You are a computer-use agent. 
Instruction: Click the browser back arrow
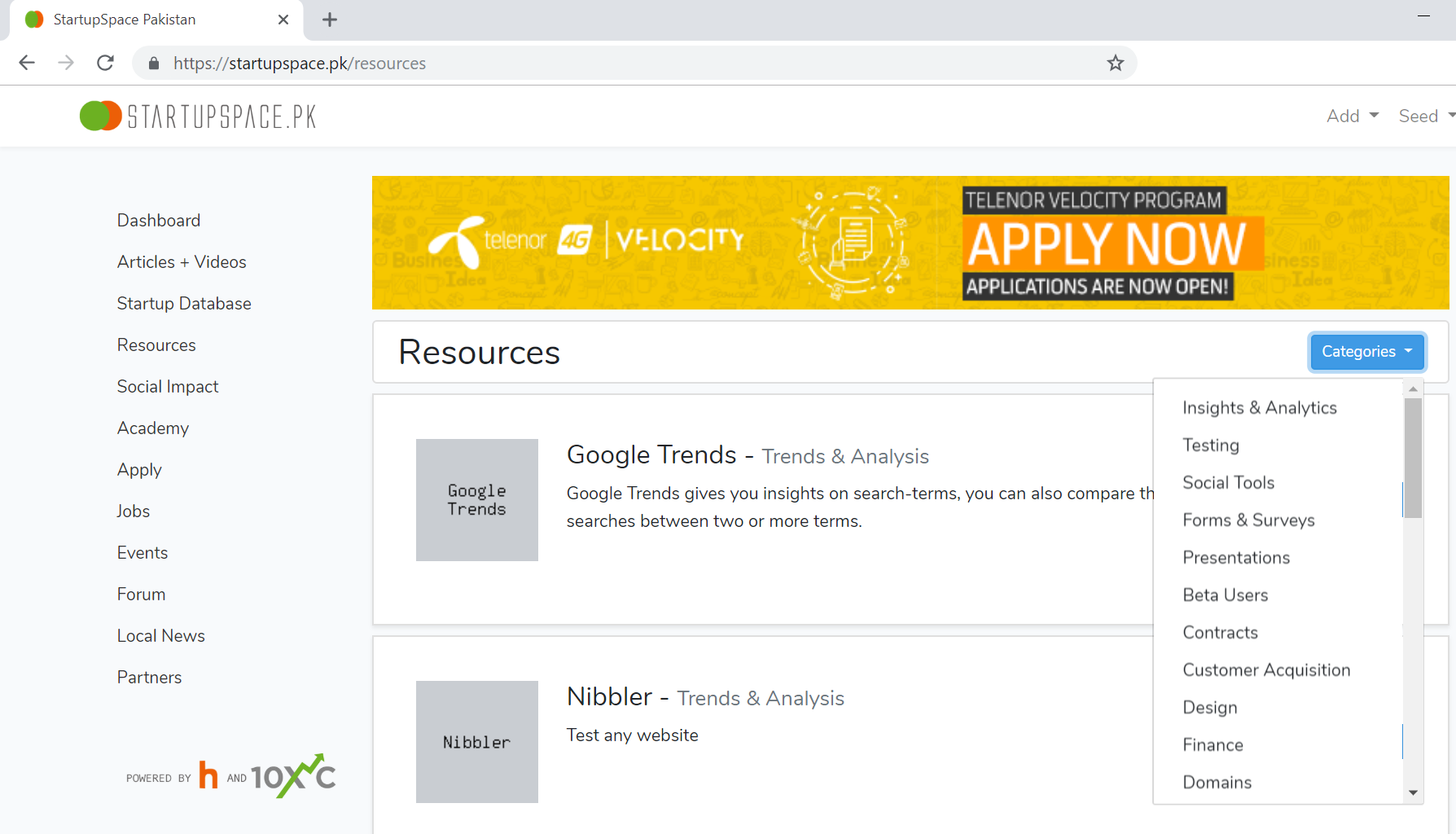tap(27, 63)
